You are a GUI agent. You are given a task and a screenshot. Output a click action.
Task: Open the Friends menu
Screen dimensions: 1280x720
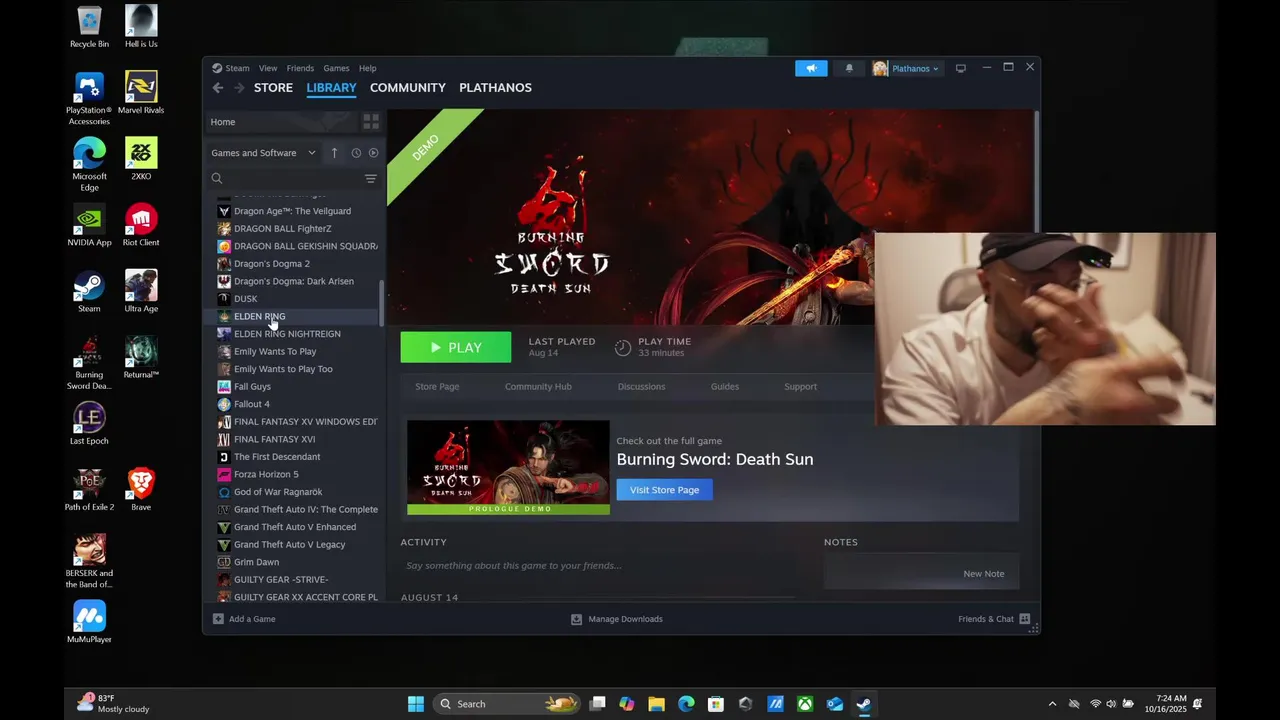300,68
